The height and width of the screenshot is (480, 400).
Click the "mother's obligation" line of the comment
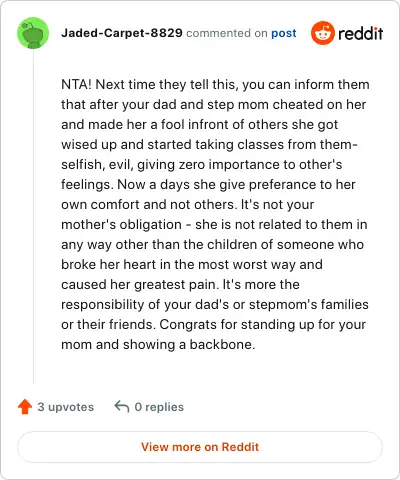coord(214,224)
